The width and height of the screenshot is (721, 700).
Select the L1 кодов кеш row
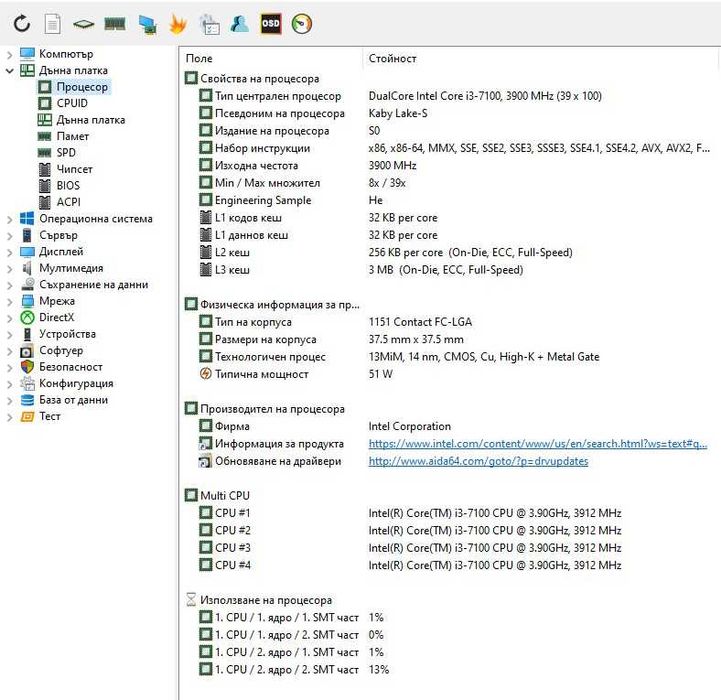pos(318,218)
